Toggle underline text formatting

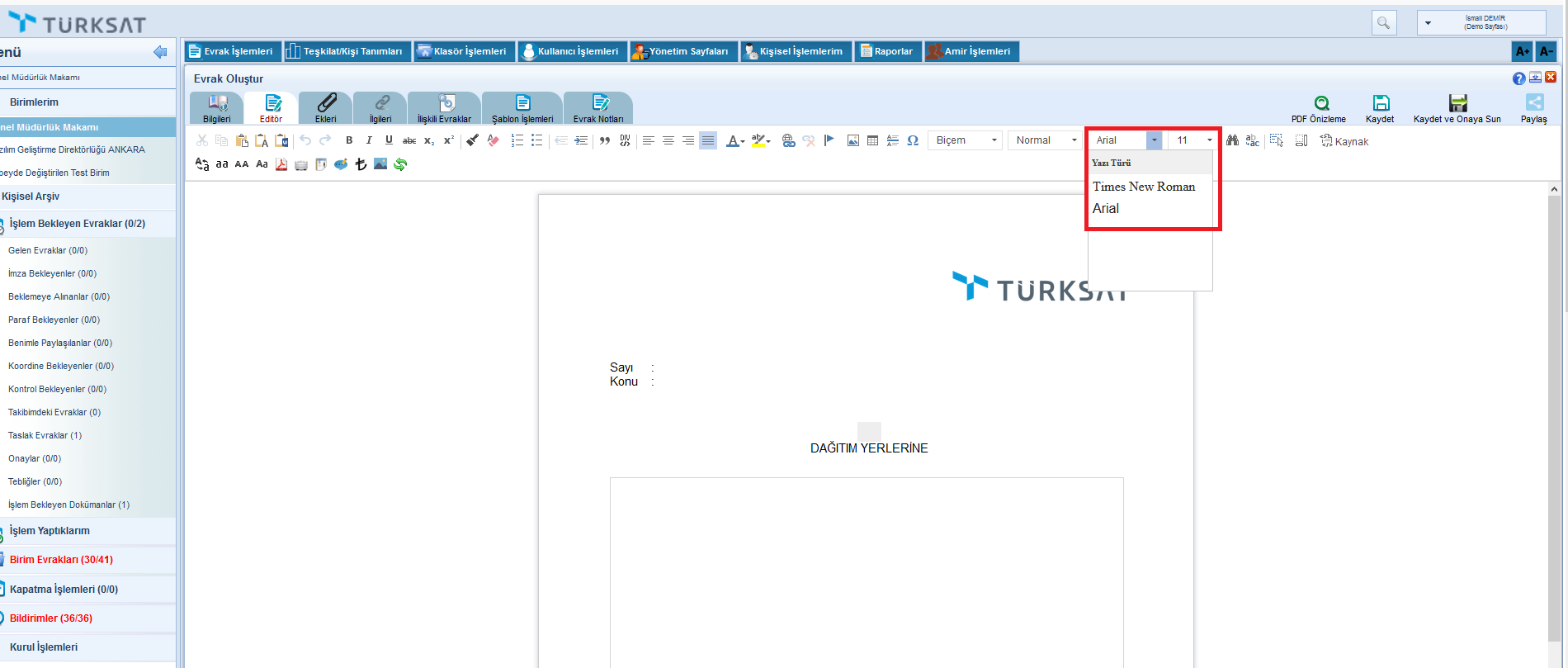point(389,140)
